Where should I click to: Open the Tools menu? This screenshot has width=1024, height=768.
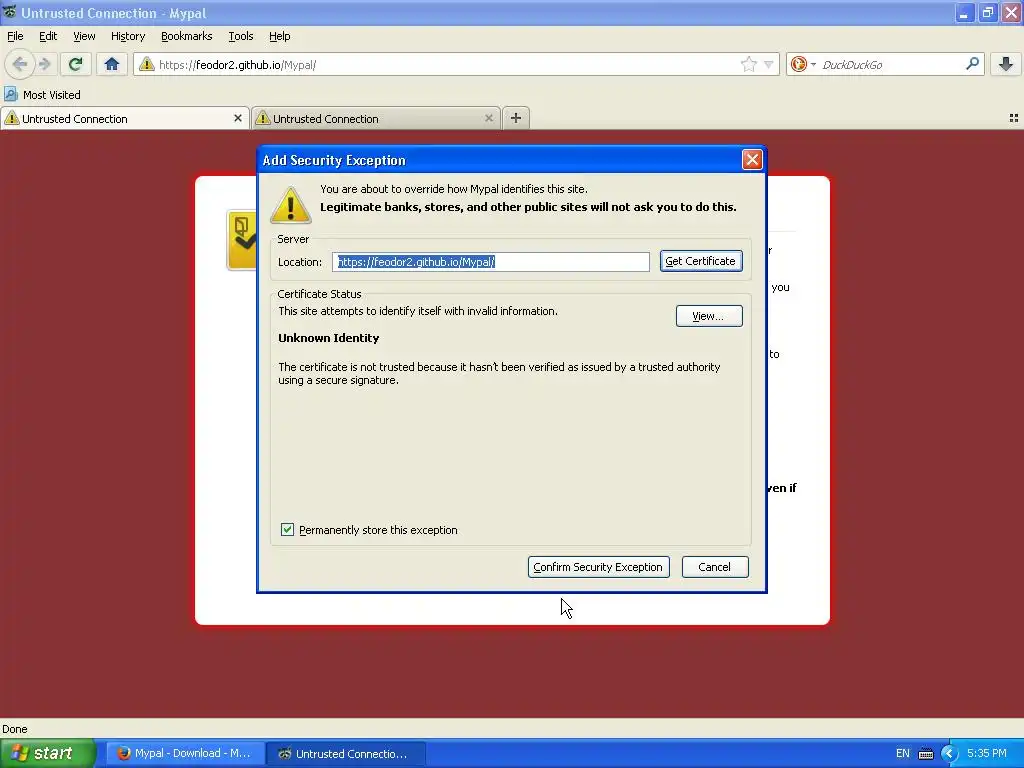point(240,36)
